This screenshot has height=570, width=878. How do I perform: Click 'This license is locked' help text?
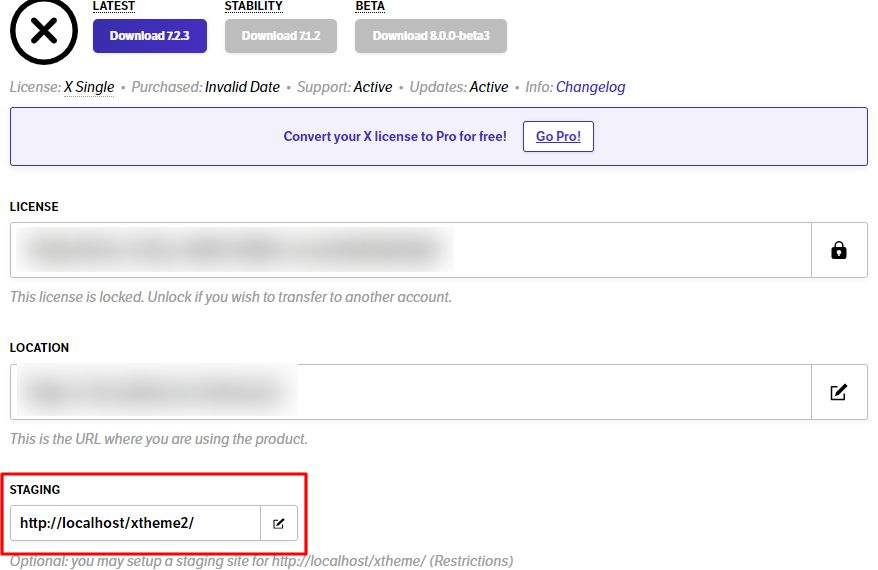231,297
